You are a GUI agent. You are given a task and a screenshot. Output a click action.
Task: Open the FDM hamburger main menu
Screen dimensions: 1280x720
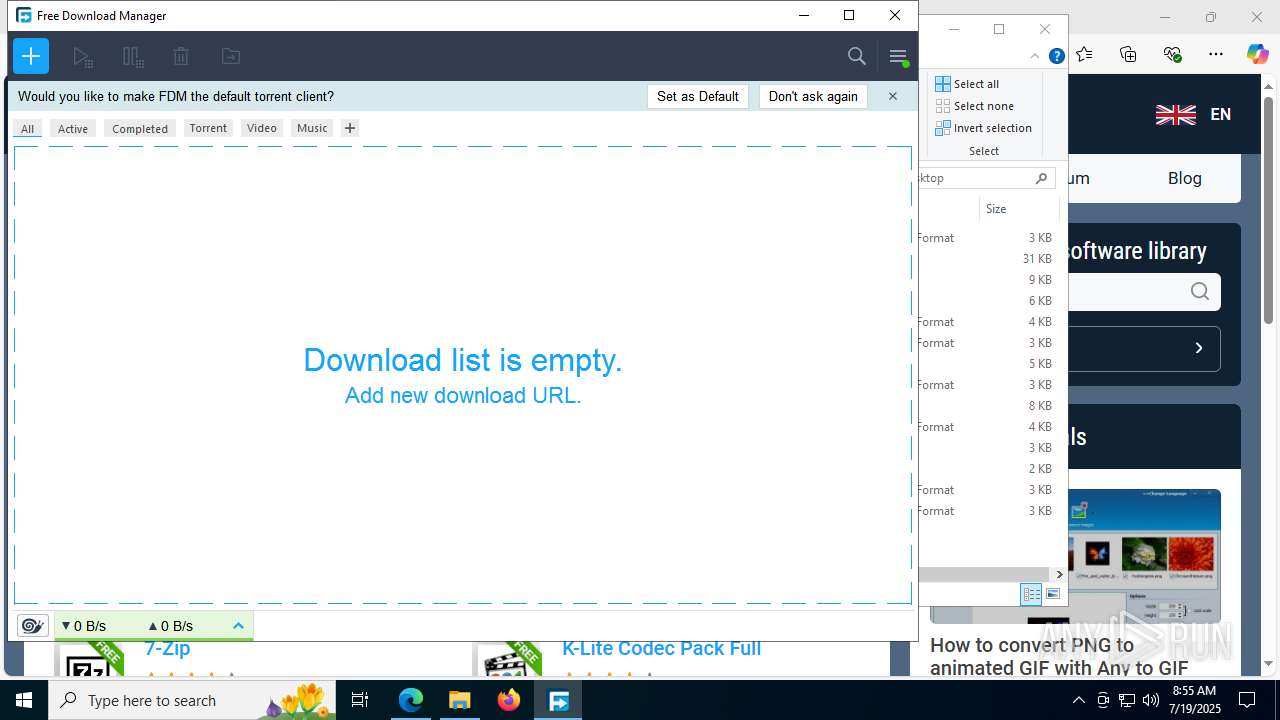click(x=898, y=57)
